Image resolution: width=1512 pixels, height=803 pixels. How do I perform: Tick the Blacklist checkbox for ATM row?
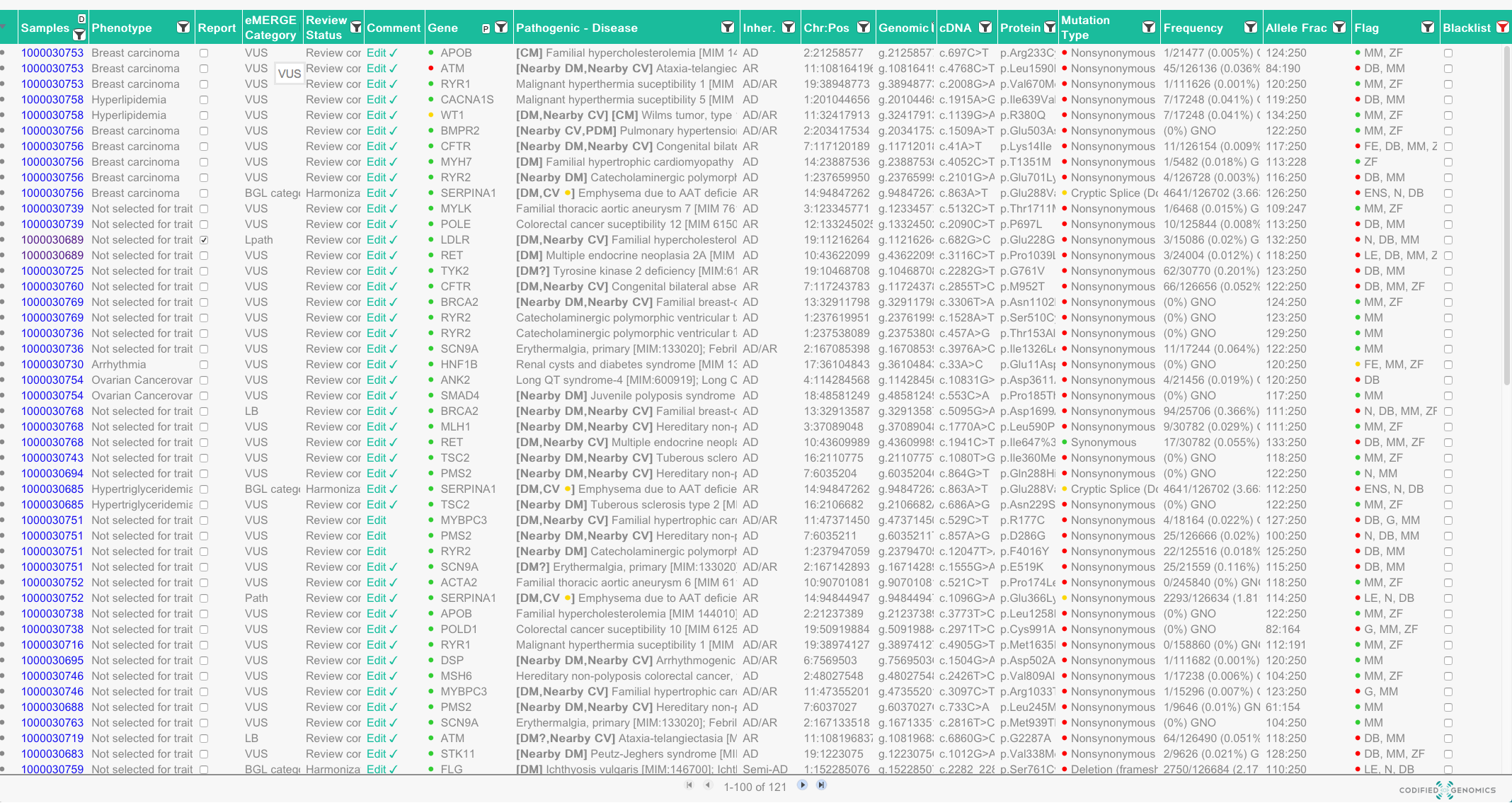coord(1448,69)
